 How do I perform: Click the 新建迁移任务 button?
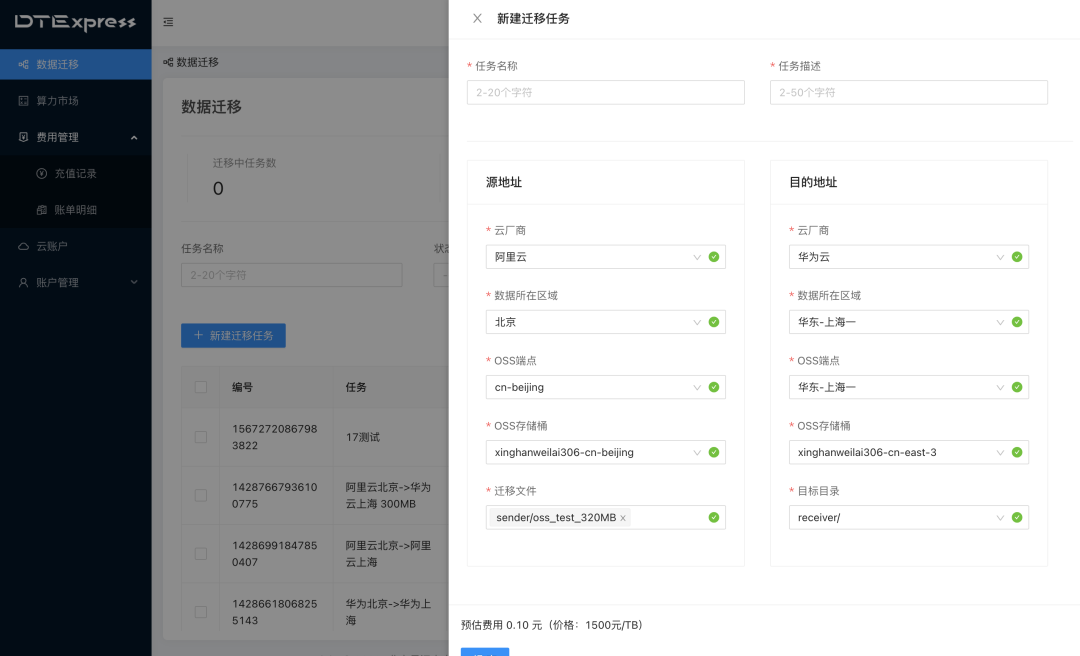(x=233, y=336)
